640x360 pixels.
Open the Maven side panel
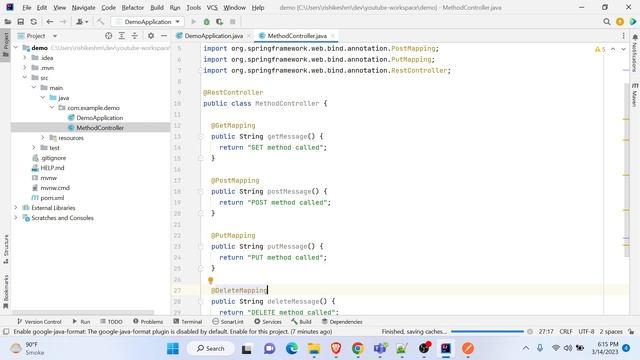(635, 95)
